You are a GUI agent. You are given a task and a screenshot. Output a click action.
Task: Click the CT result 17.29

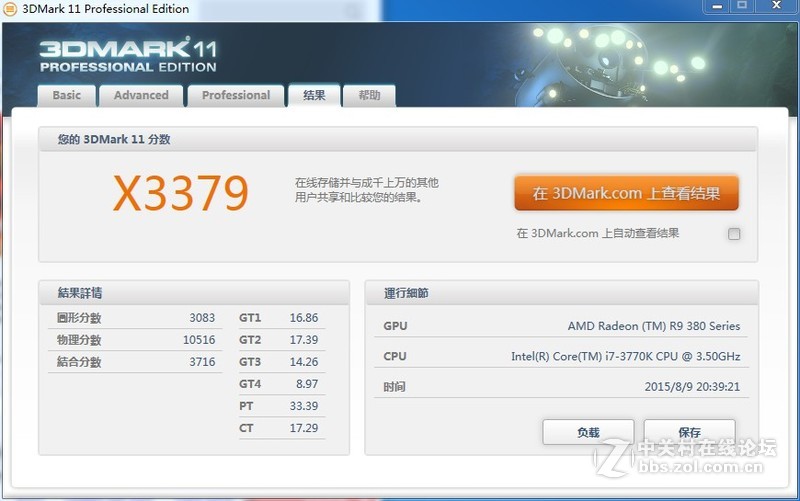pyautogui.click(x=304, y=428)
